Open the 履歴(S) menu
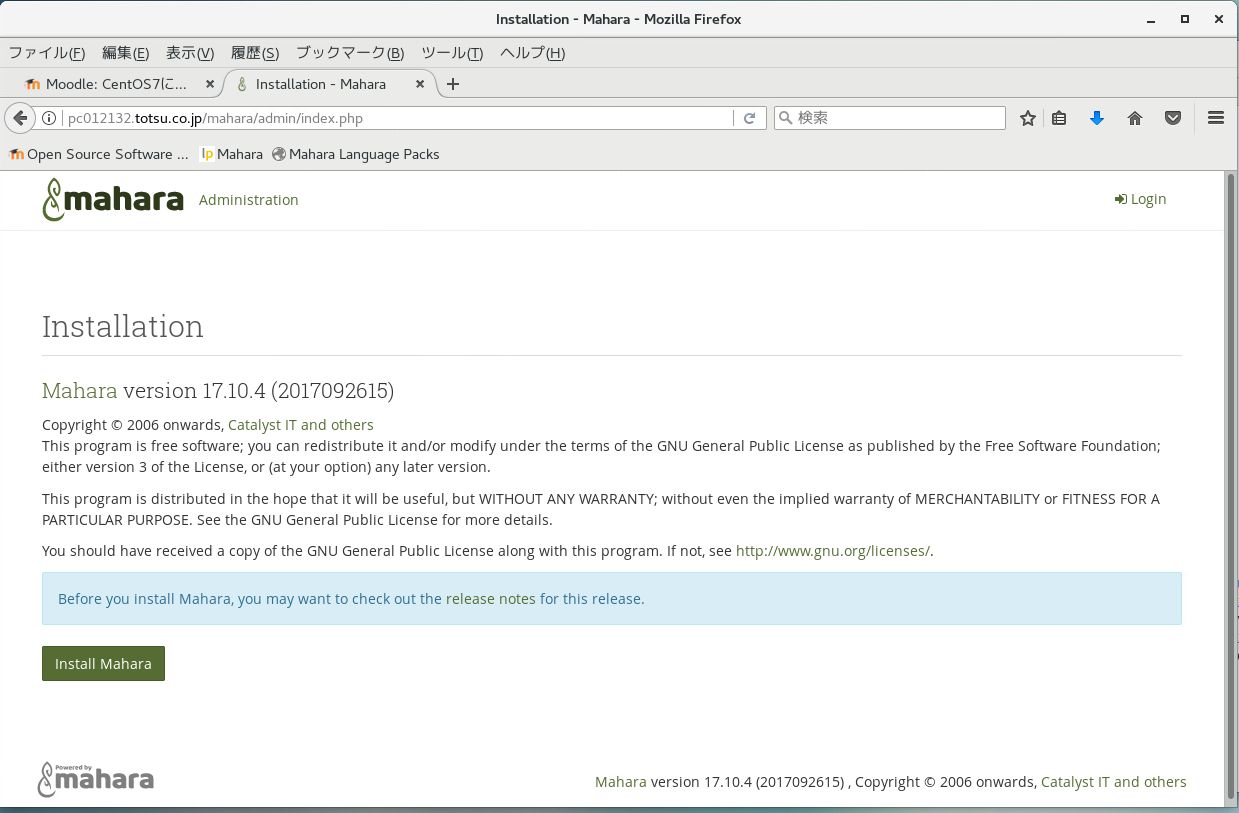Viewport: 1239px width, 813px height. click(x=255, y=53)
